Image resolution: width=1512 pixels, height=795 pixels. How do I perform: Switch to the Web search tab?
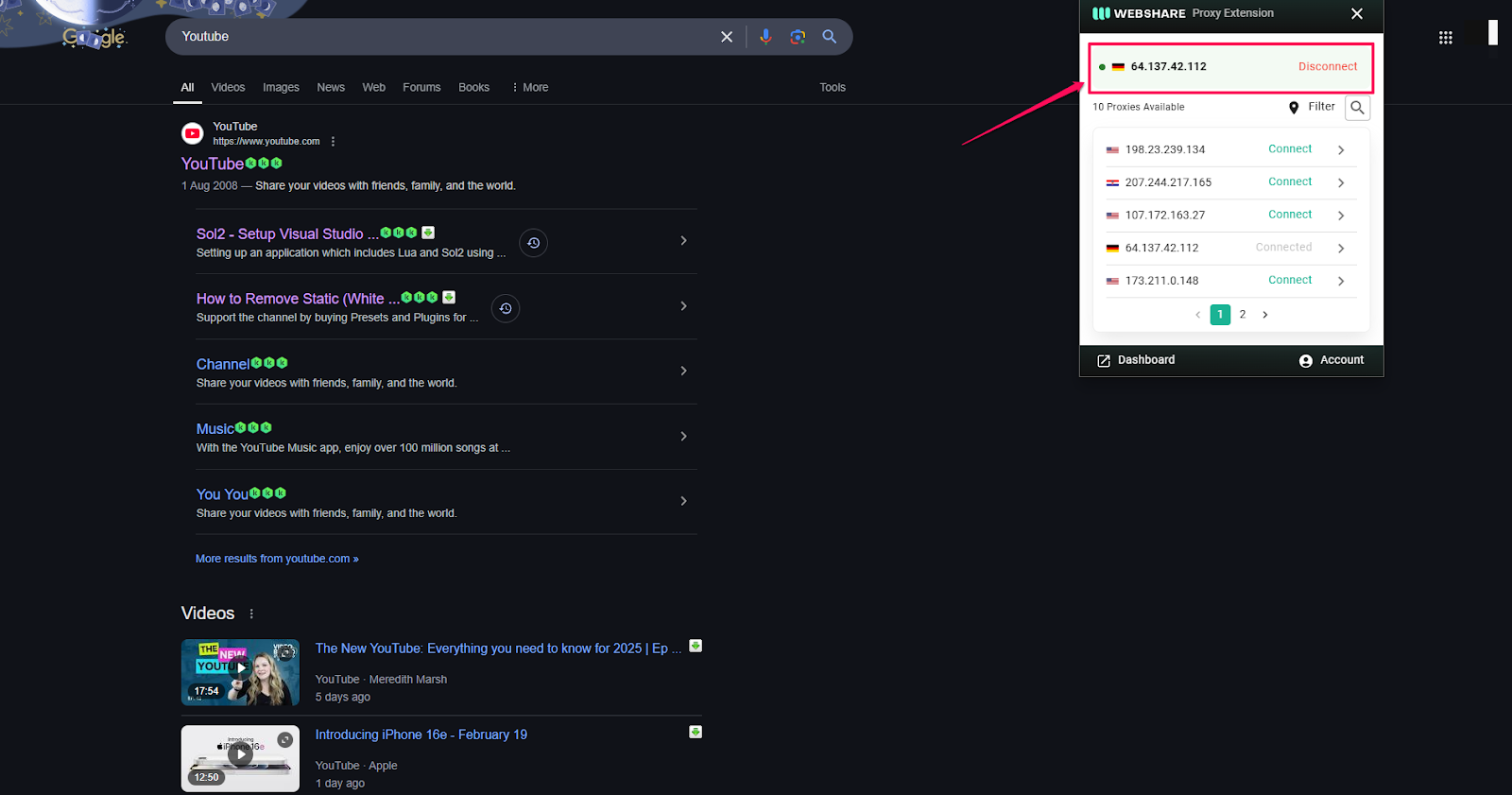374,87
